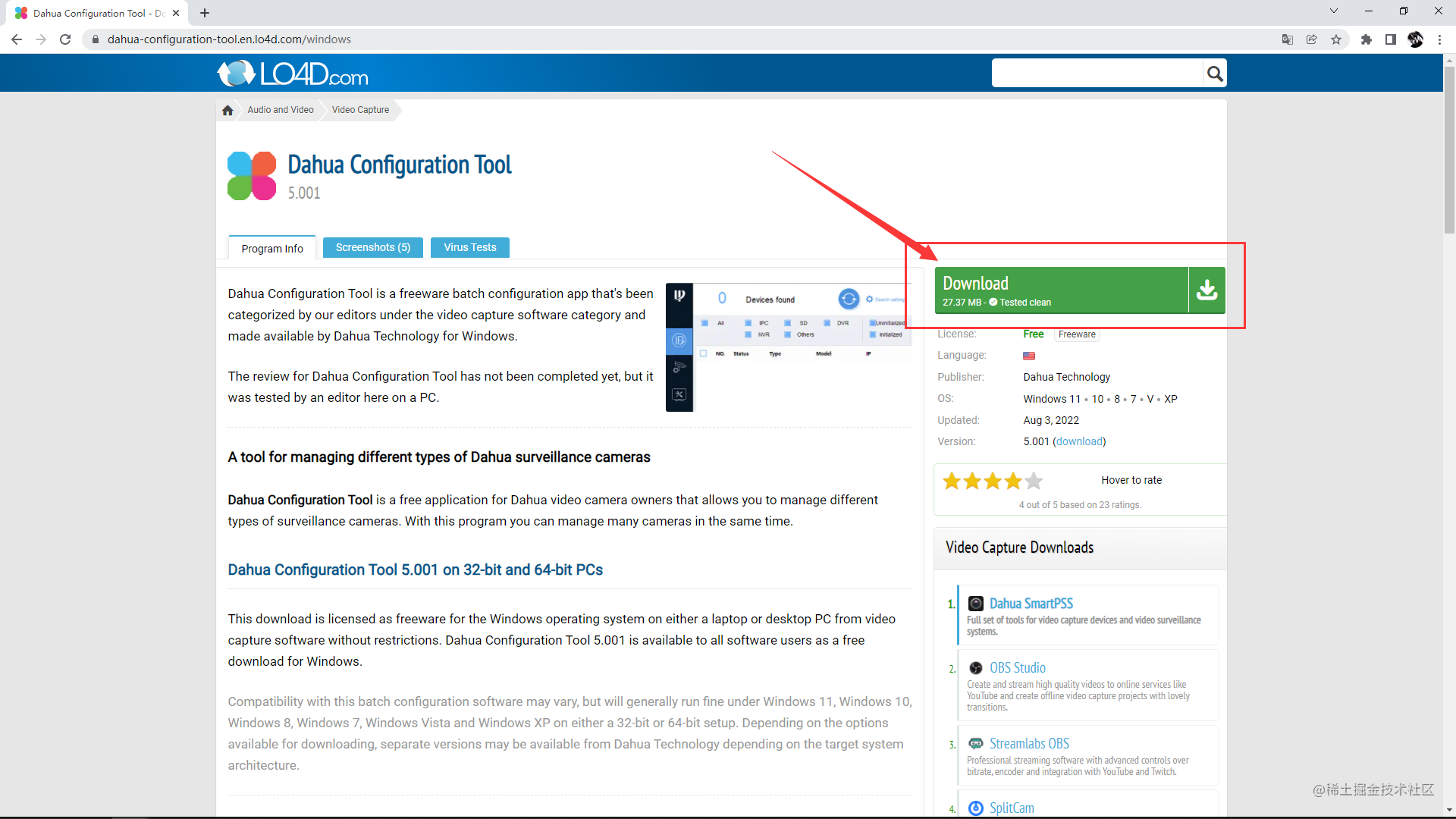Open the translate page icon
The width and height of the screenshot is (1456, 819).
coord(1288,39)
